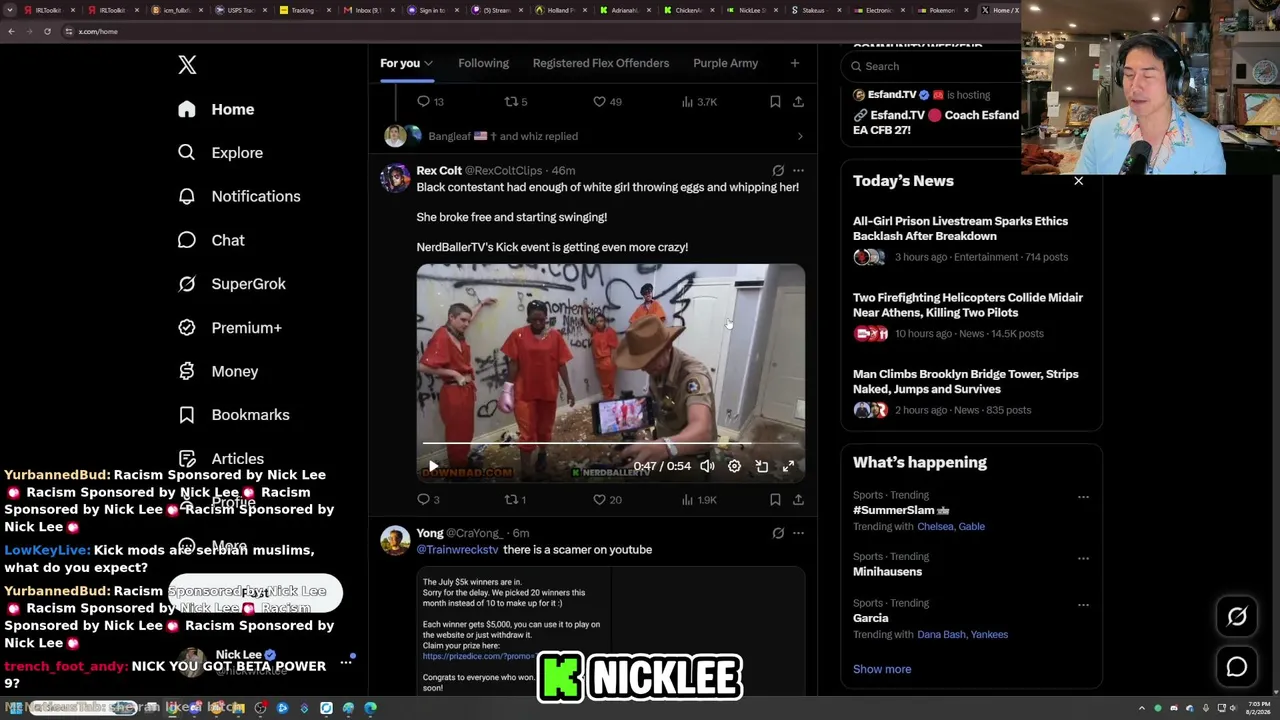Open the floating Grok button
This screenshot has height=720, width=1280.
pos(1237,617)
